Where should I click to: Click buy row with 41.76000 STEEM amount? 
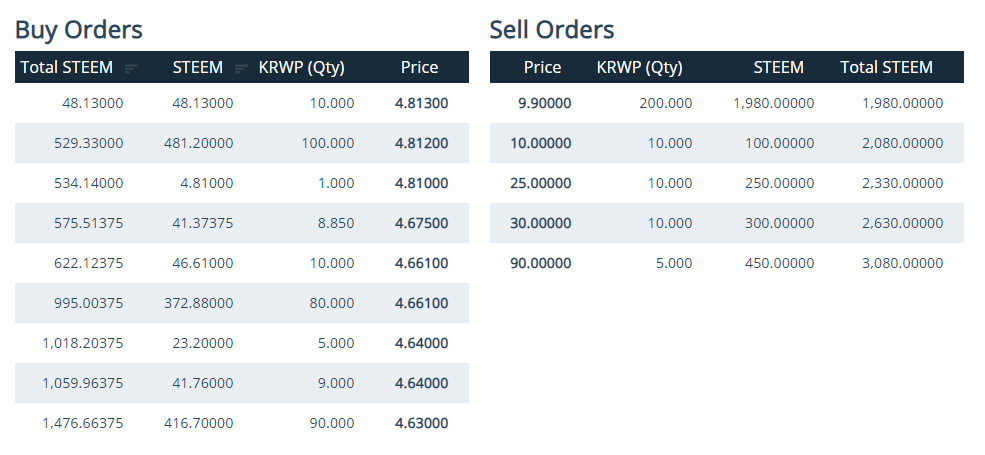[242, 383]
